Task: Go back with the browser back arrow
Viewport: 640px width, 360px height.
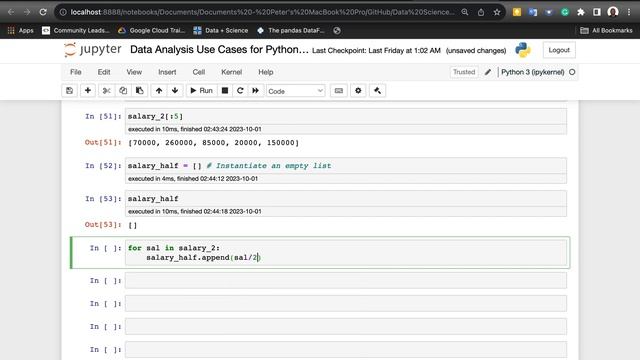Action: 11,12
